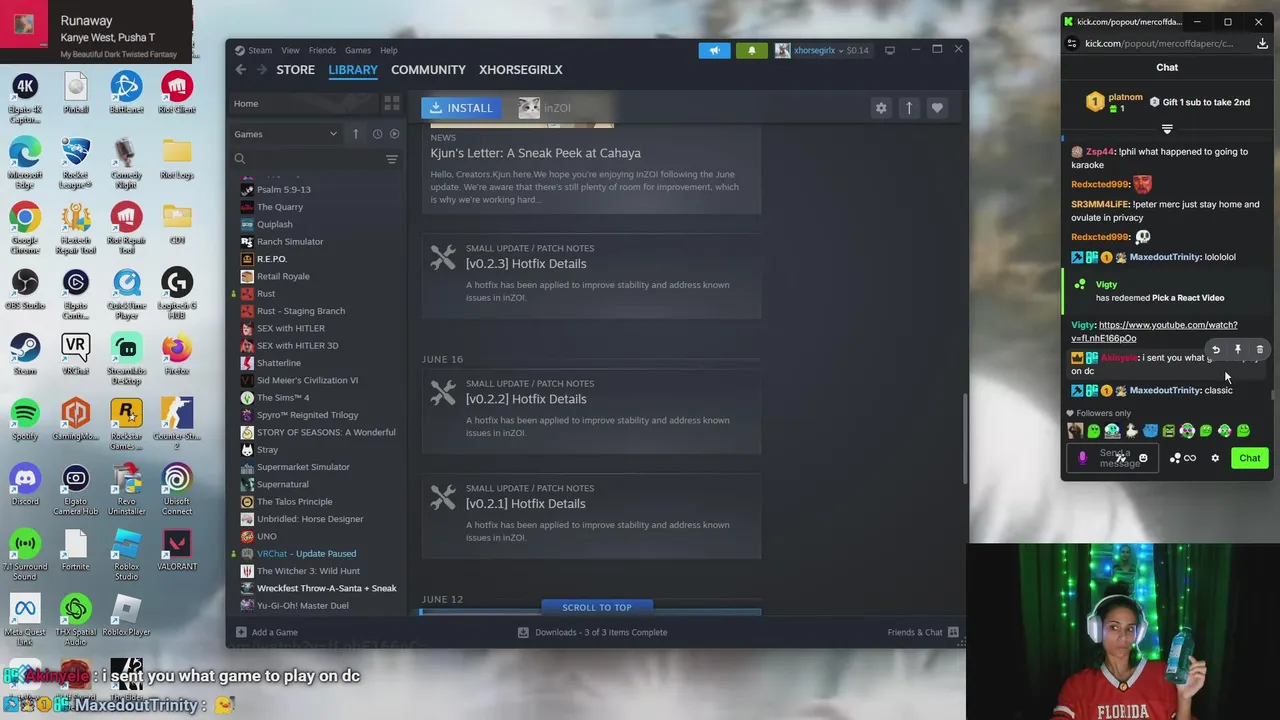Open Rocket League desktop shortcut
Viewport: 1280px width, 720px height.
76,160
